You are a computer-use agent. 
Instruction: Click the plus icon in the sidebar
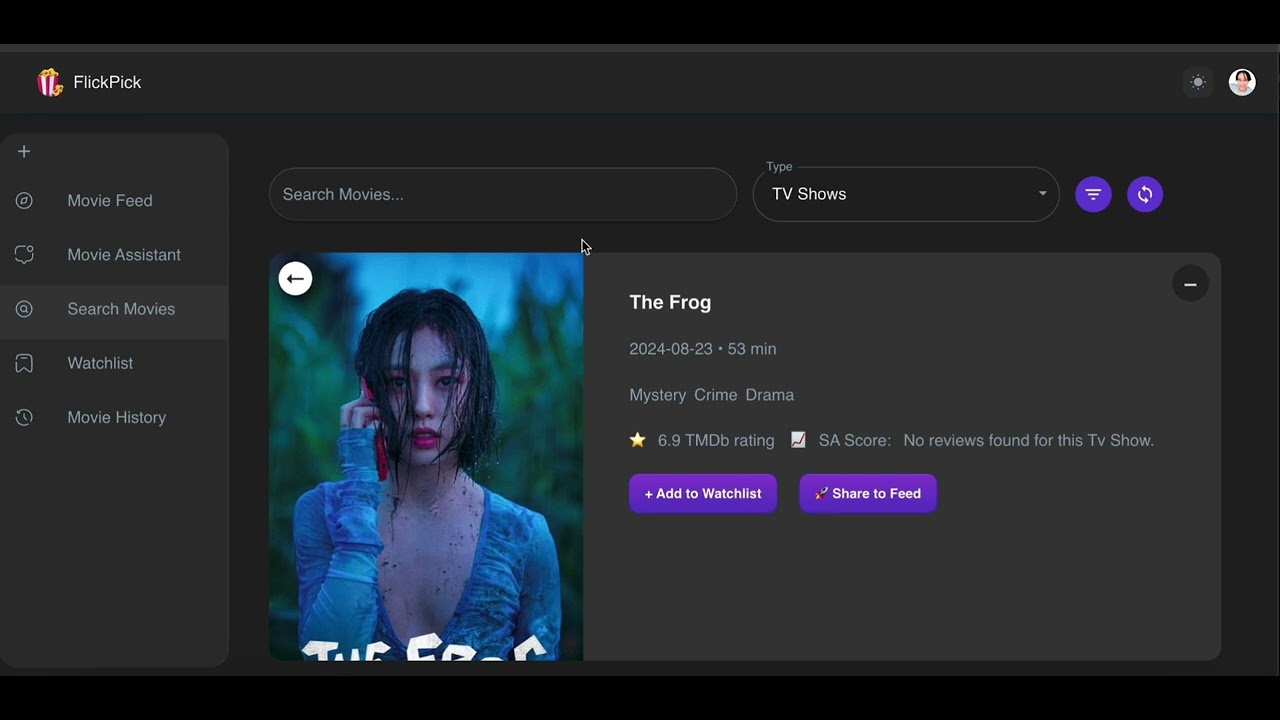[24, 151]
